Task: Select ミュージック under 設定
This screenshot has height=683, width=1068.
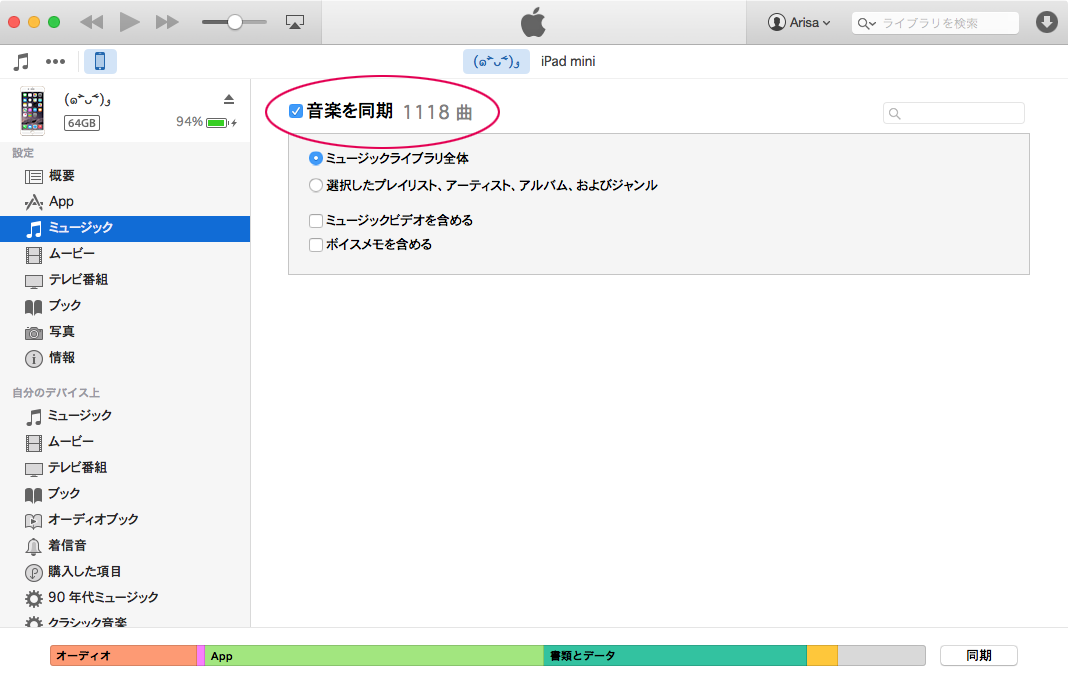Action: tap(125, 228)
